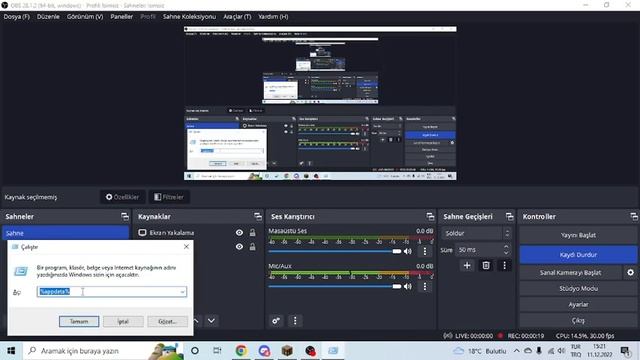Undock the Kaynaklar panel
The image size is (640, 360).
(258, 216)
